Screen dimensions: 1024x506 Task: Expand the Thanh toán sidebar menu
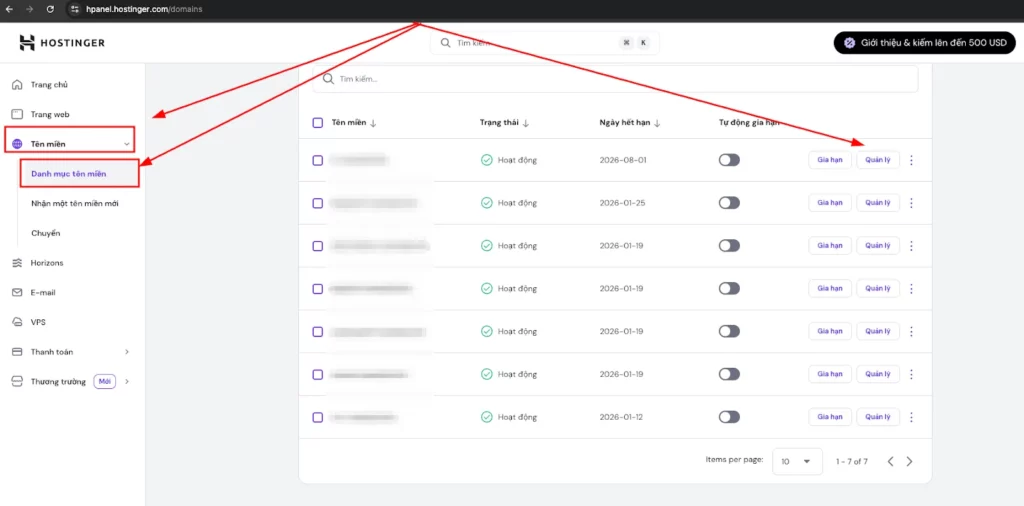pos(126,352)
